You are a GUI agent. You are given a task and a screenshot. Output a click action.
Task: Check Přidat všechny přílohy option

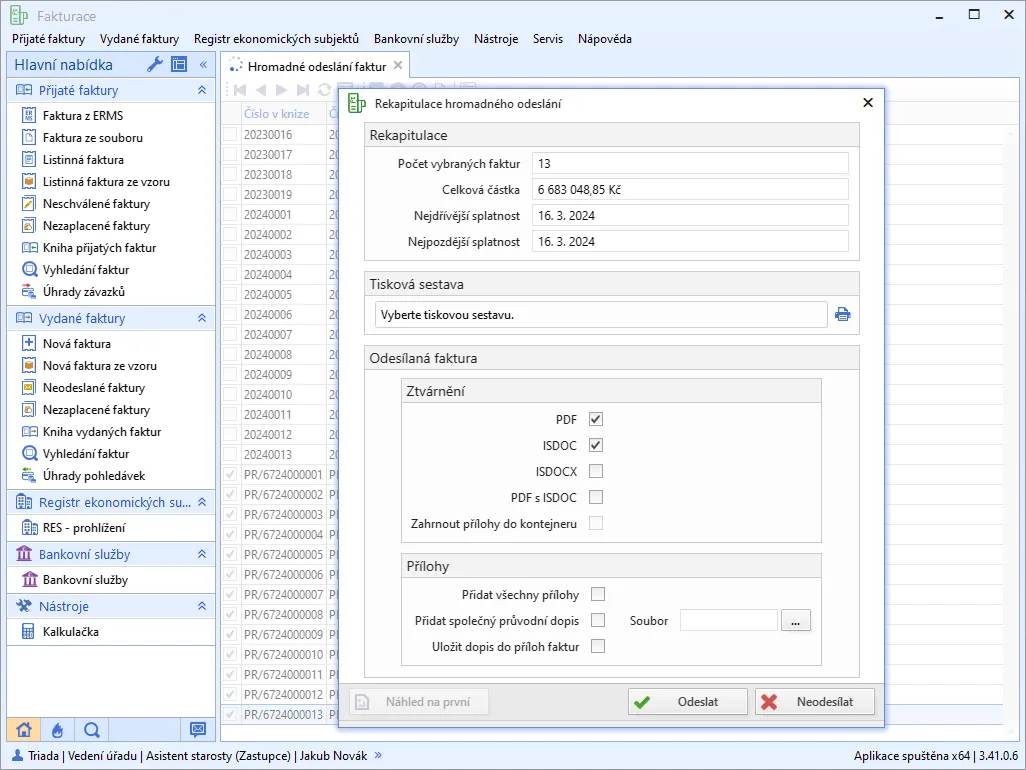598,595
